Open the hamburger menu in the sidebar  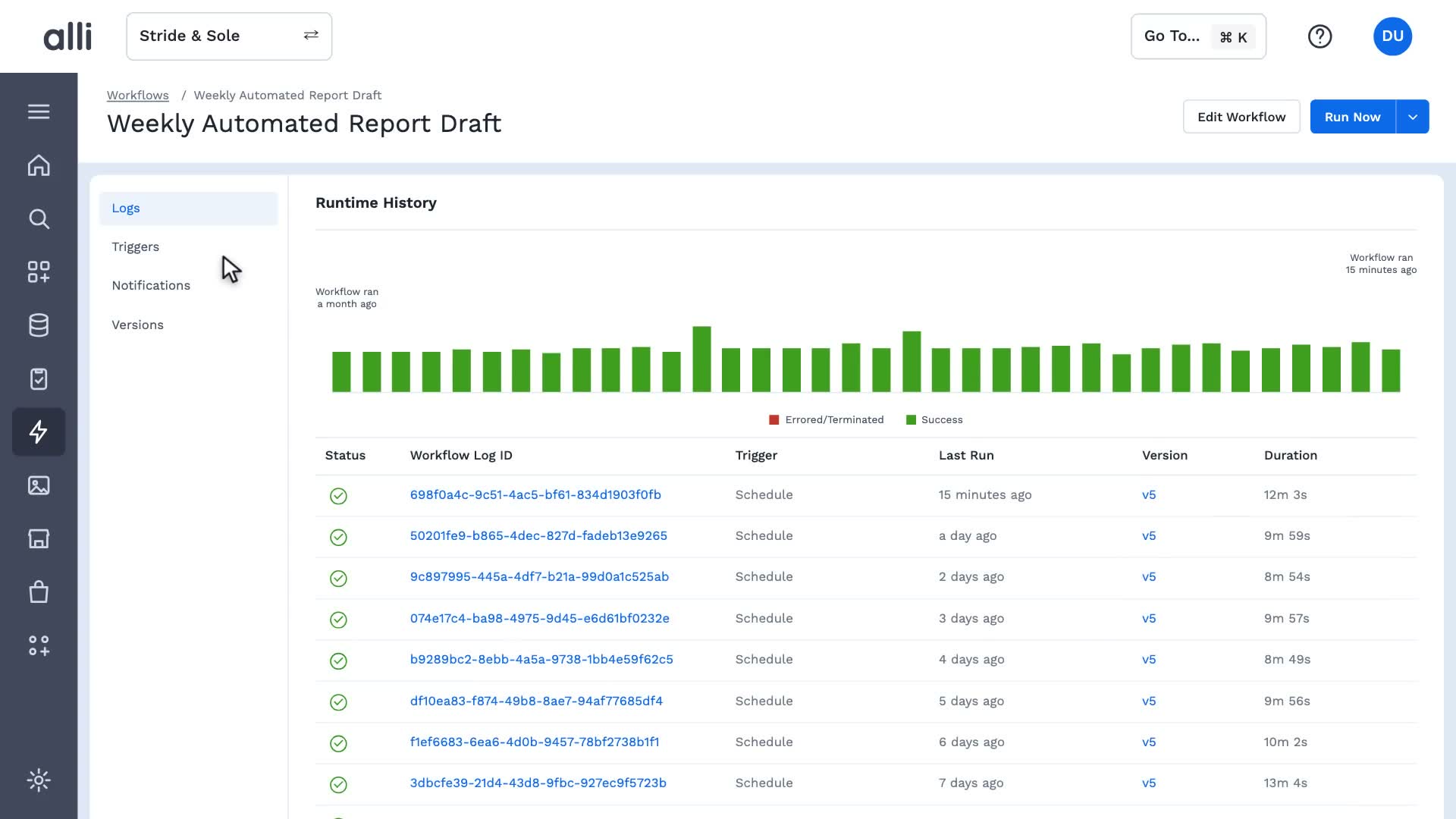click(x=39, y=111)
